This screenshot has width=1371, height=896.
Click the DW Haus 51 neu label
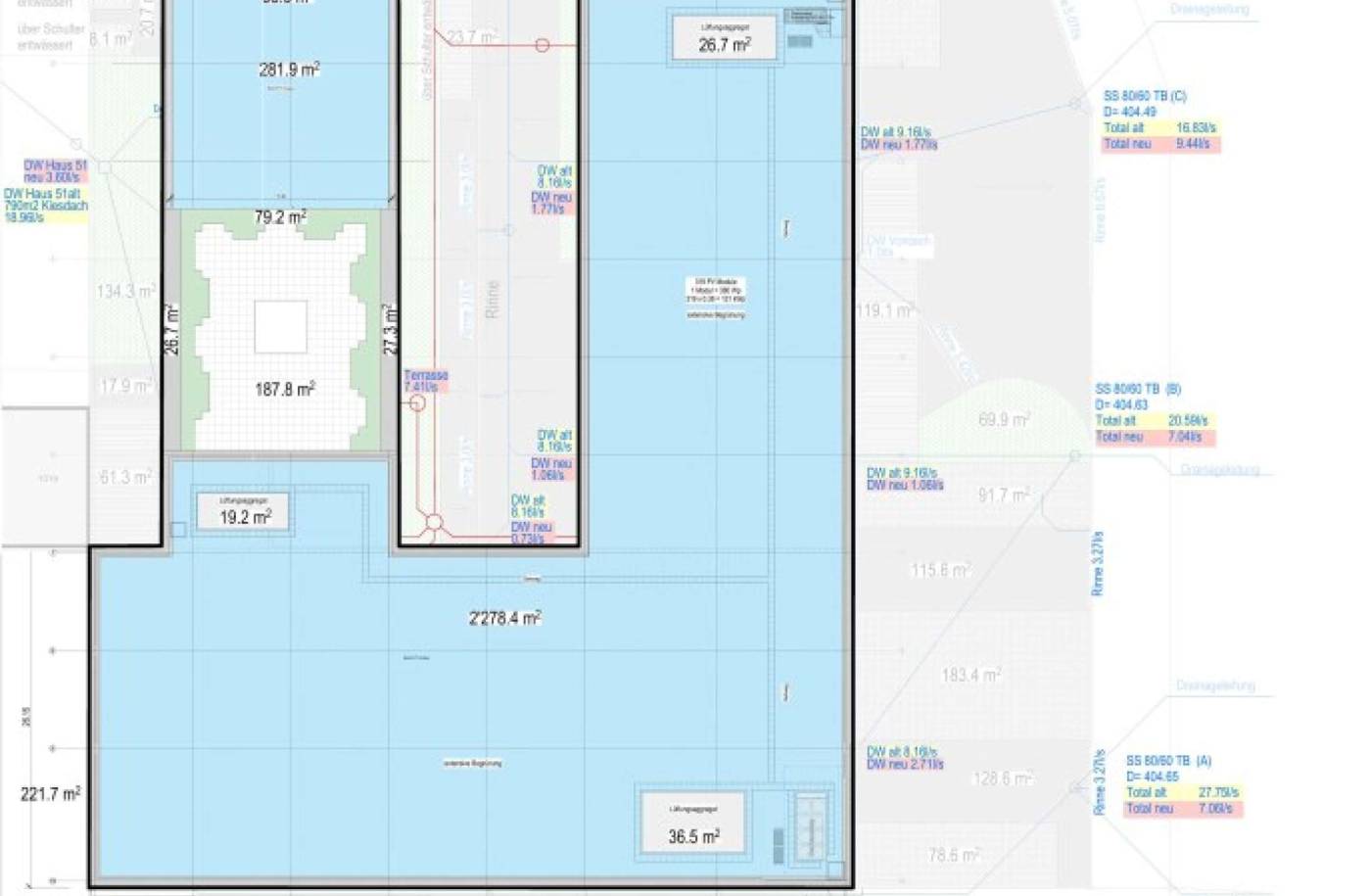(x=55, y=171)
